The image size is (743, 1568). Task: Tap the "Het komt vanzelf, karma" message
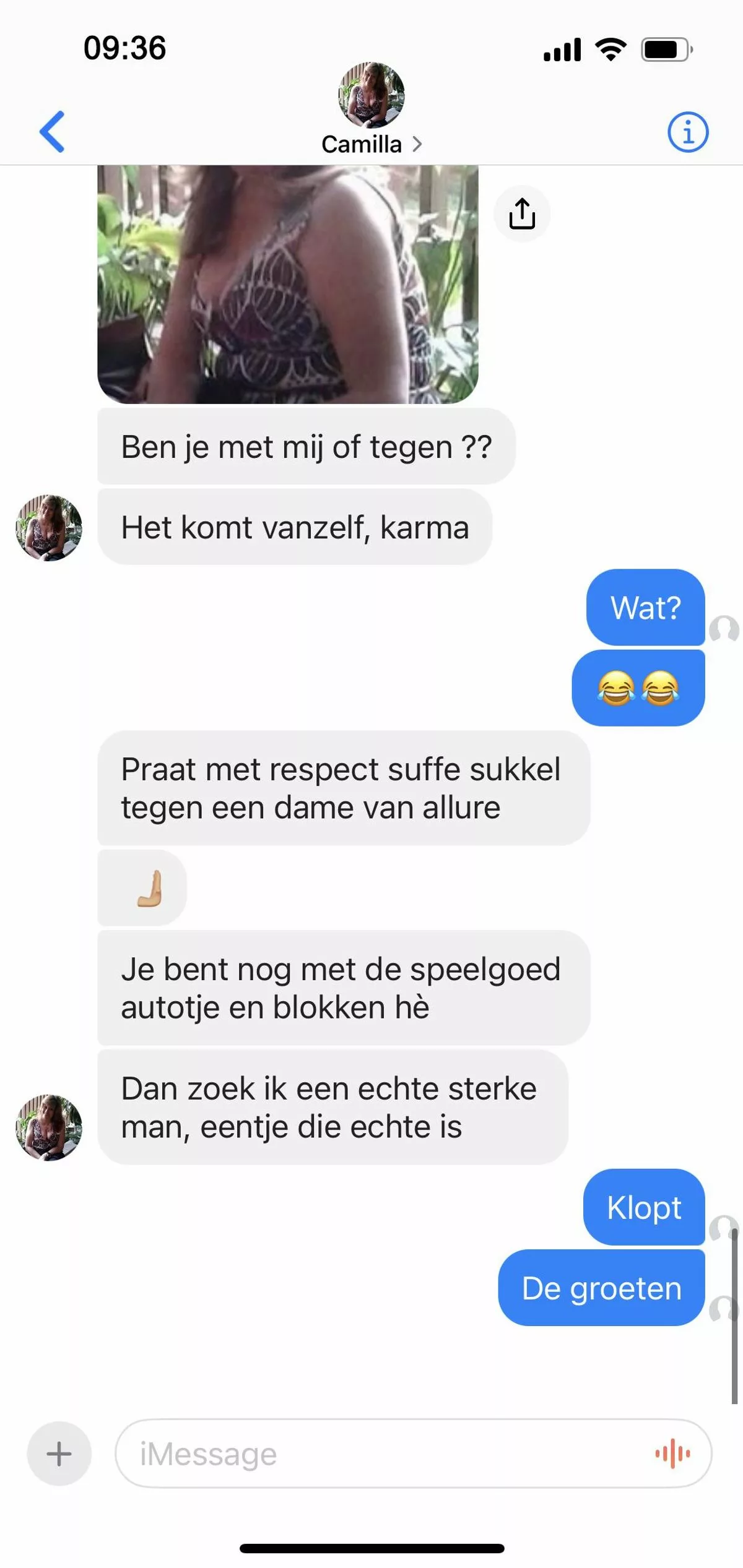click(x=295, y=527)
